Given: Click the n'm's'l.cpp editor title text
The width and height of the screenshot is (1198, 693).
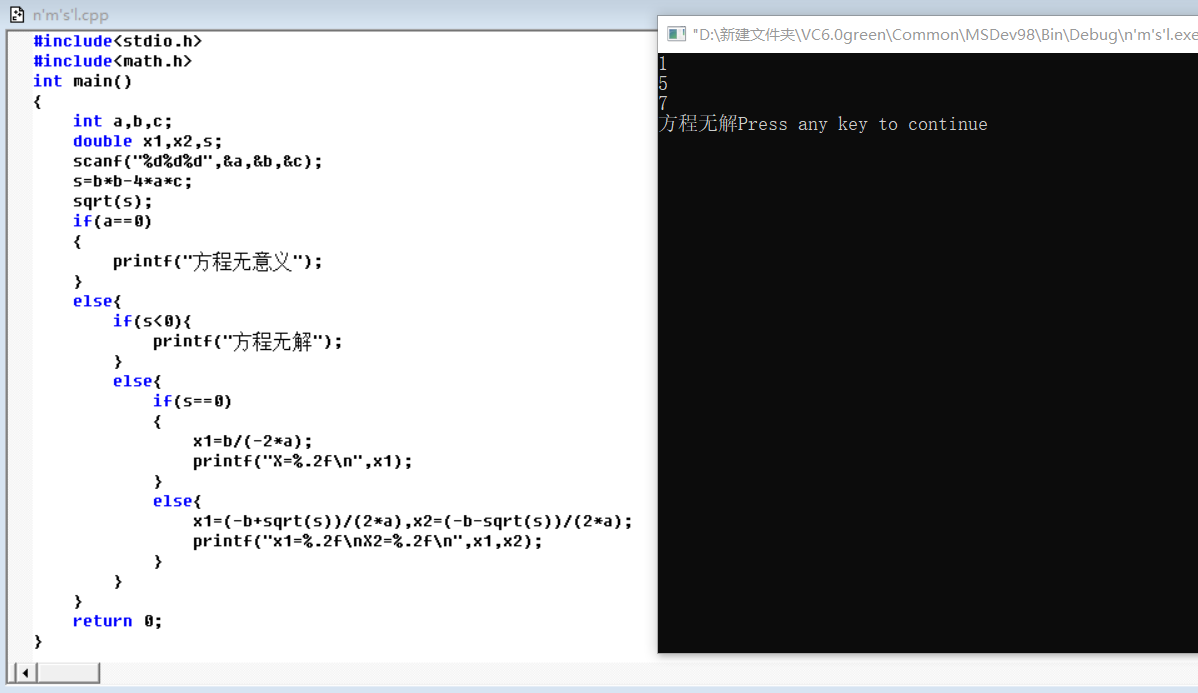Looking at the screenshot, I should (x=70, y=15).
